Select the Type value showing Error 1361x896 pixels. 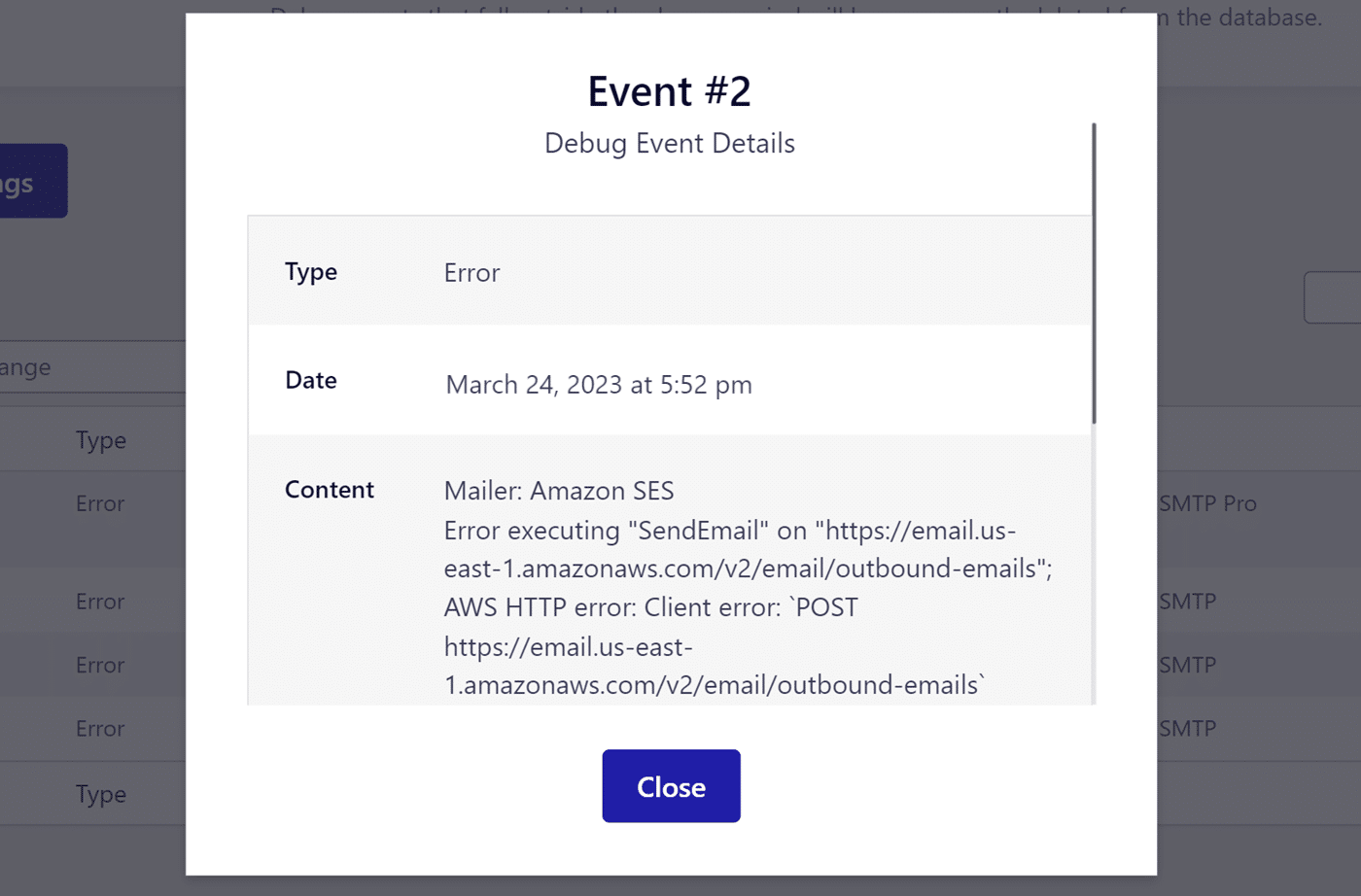471,272
